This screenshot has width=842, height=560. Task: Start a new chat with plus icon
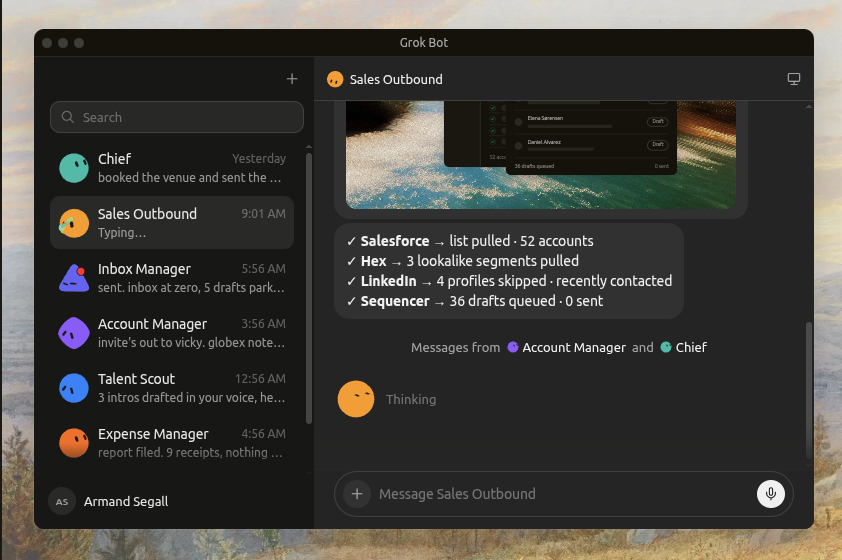pyautogui.click(x=292, y=79)
